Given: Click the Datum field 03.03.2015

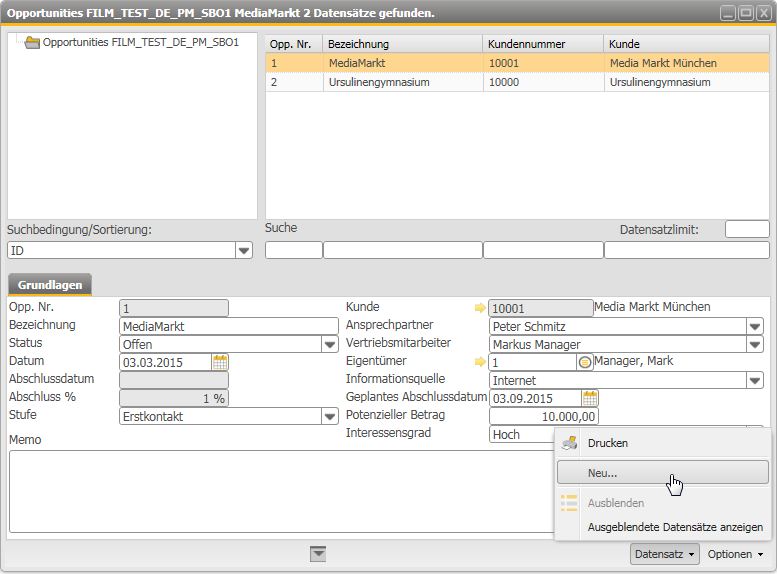Looking at the screenshot, I should (166, 362).
